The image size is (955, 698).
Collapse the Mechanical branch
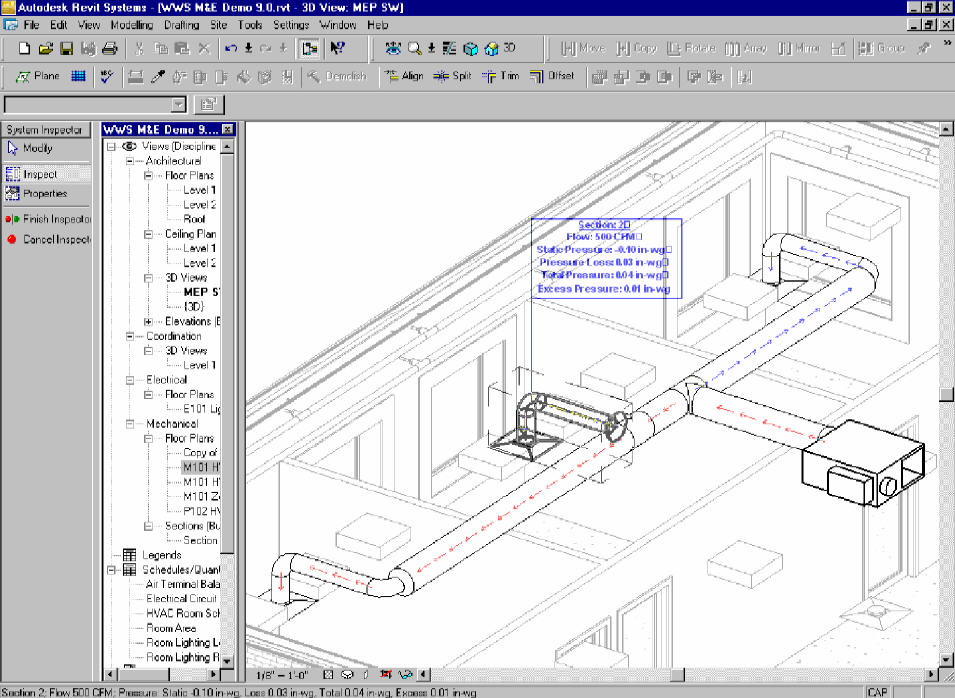[x=130, y=424]
